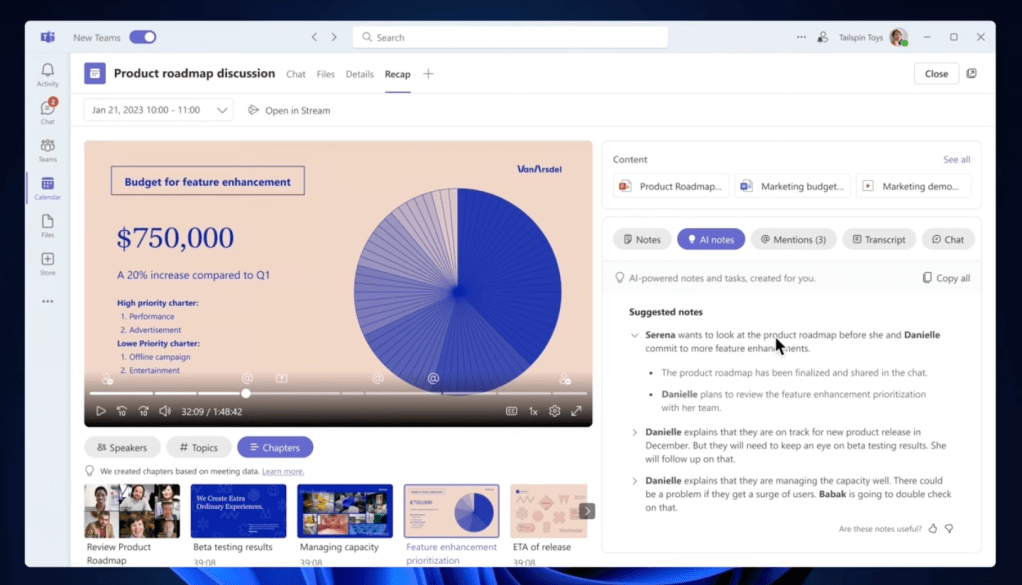Click the video progress bar scrubber
Viewport: 1022px width, 585px height.
click(x=246, y=393)
